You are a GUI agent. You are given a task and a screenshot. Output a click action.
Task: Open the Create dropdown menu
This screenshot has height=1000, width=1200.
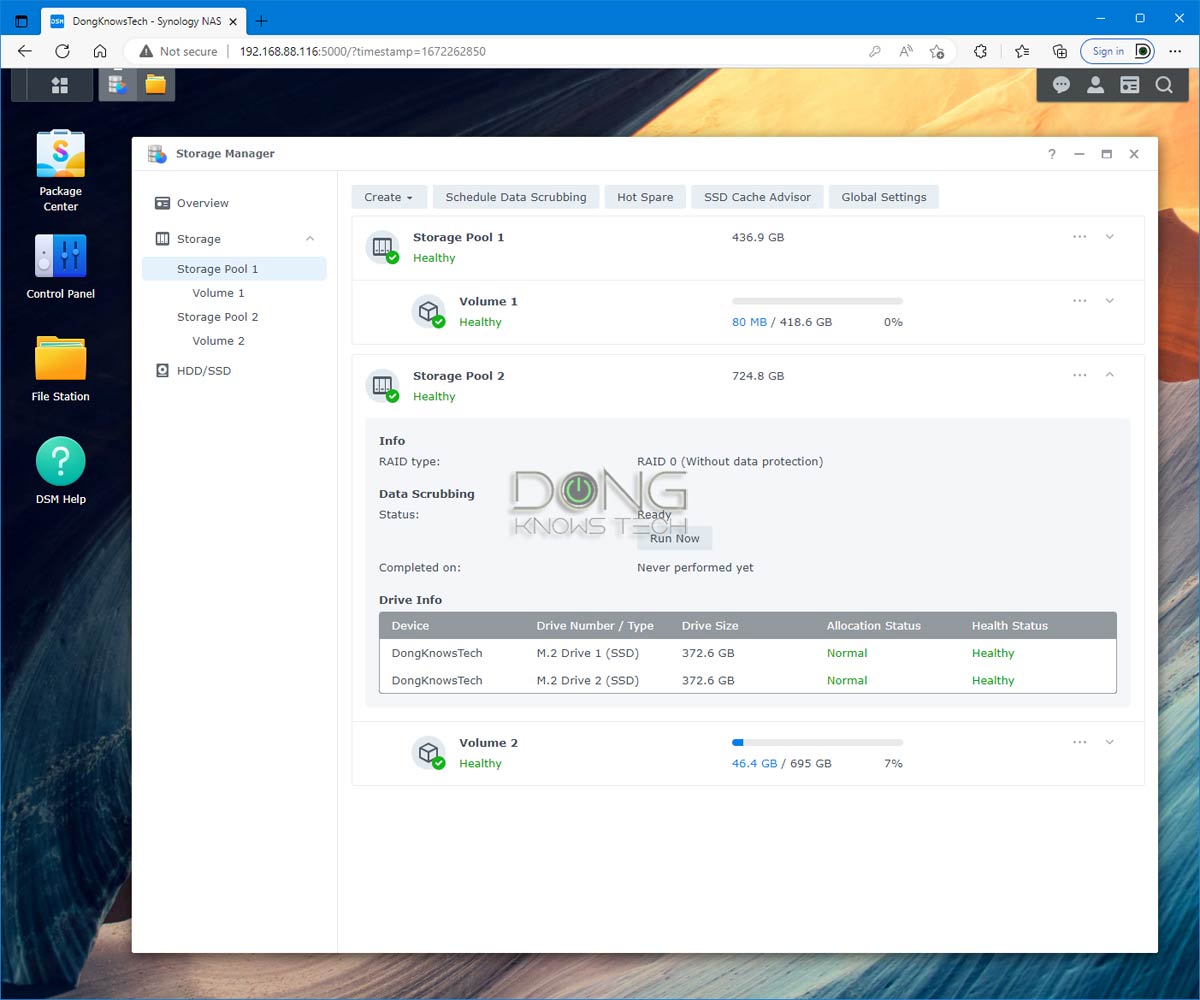[x=389, y=197]
